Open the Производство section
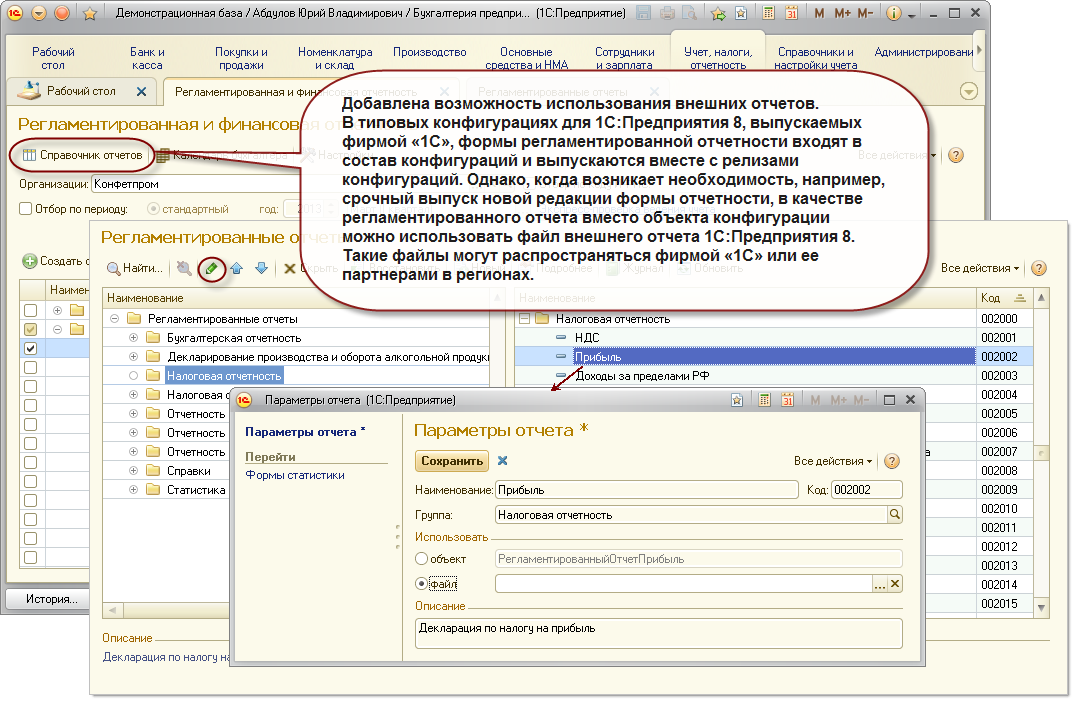Viewport: 1073px width, 702px height. (x=430, y=52)
